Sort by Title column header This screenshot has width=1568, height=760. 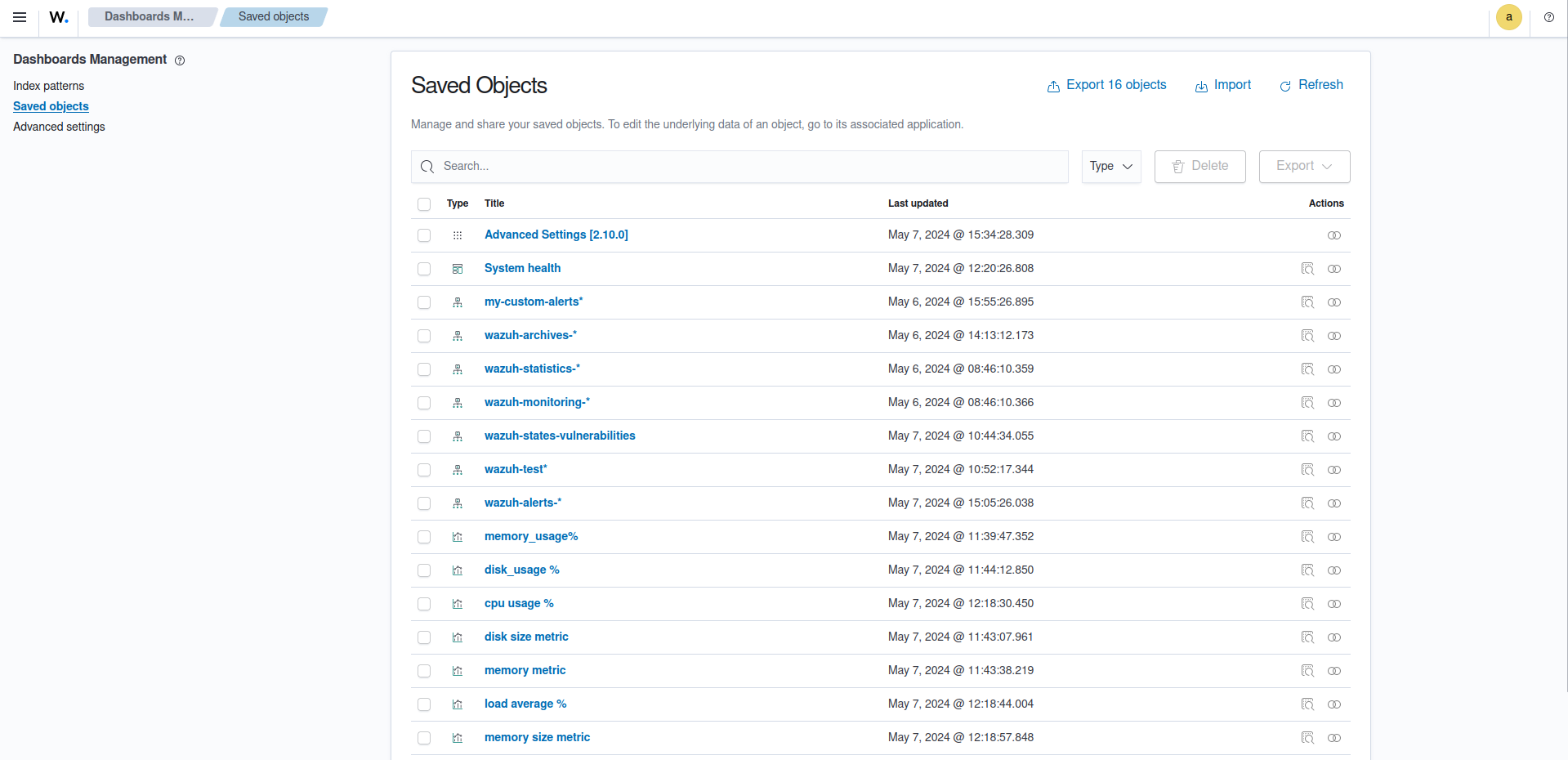tap(494, 203)
